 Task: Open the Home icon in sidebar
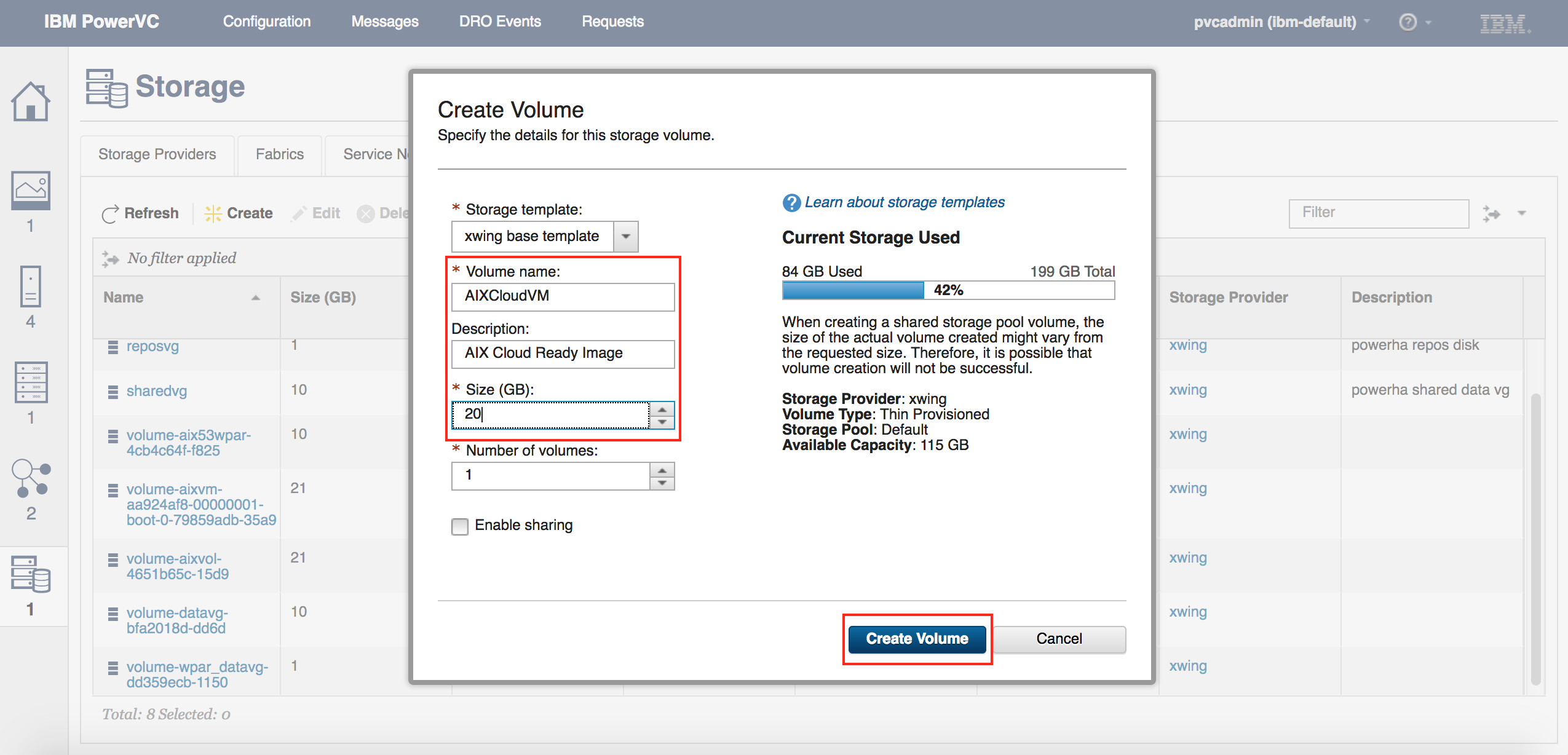pos(30,101)
